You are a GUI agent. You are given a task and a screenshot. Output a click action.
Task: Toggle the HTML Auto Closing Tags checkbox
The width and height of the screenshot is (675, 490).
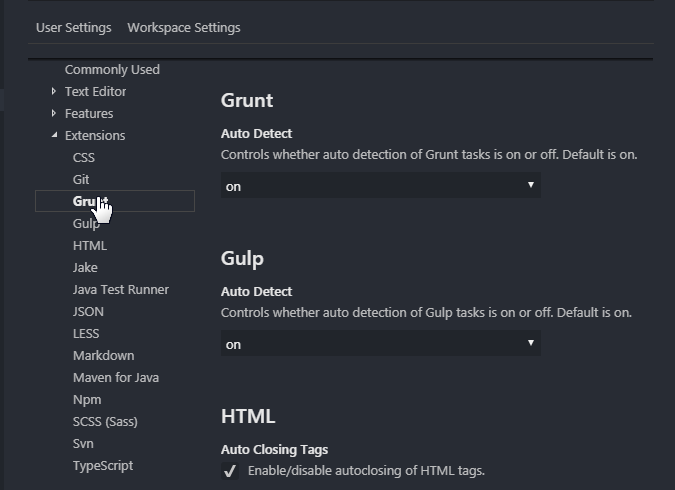pos(230,471)
